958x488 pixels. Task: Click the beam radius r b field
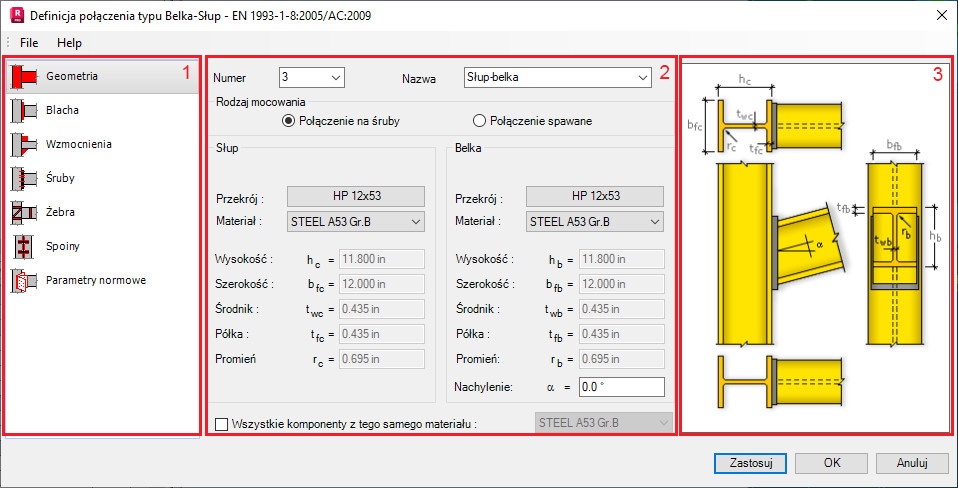tap(621, 359)
